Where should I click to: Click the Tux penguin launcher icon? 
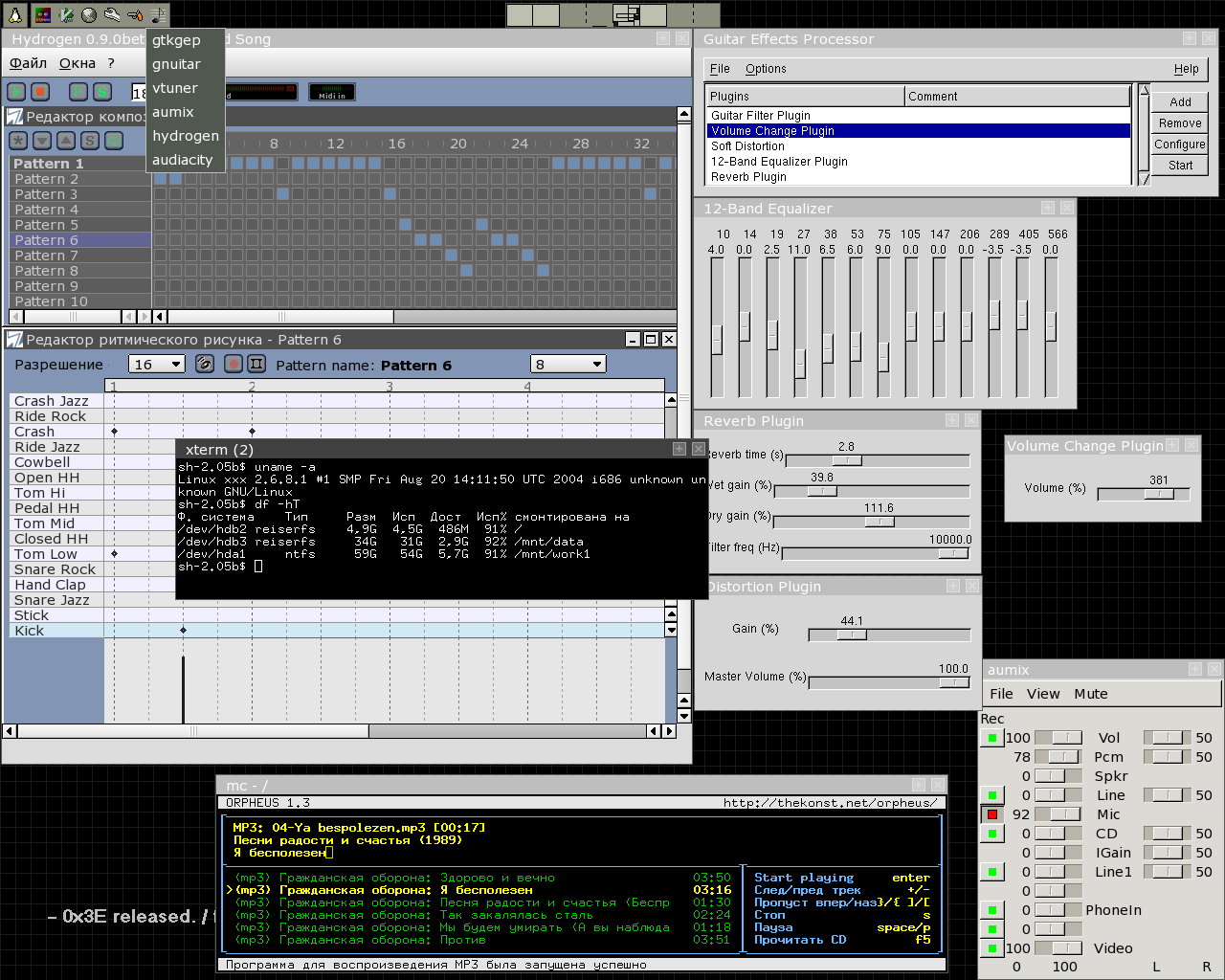[x=15, y=14]
